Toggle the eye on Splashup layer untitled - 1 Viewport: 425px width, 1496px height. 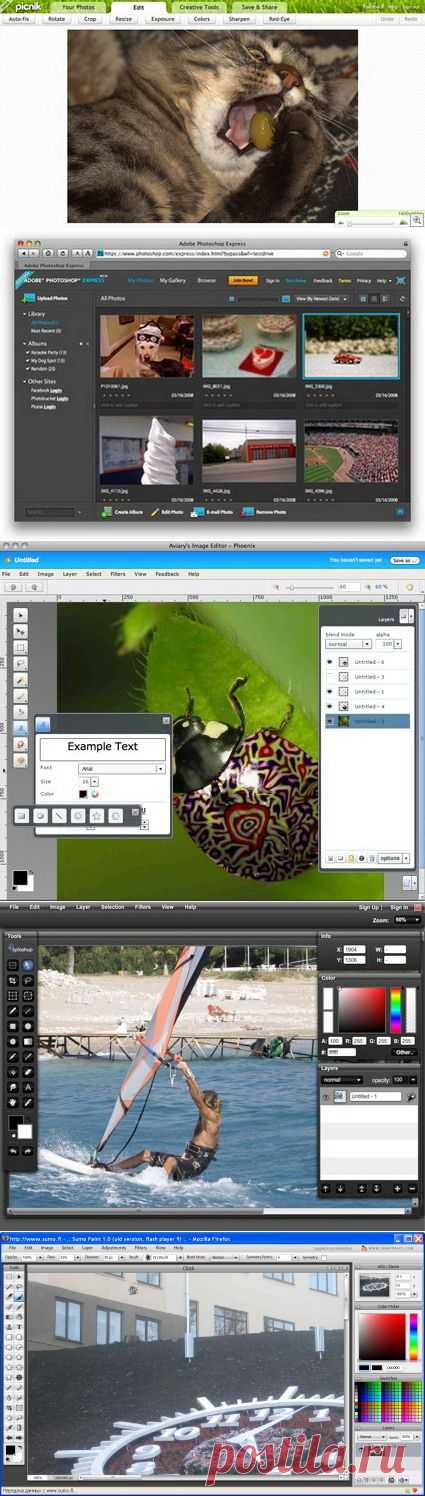coord(326,1096)
